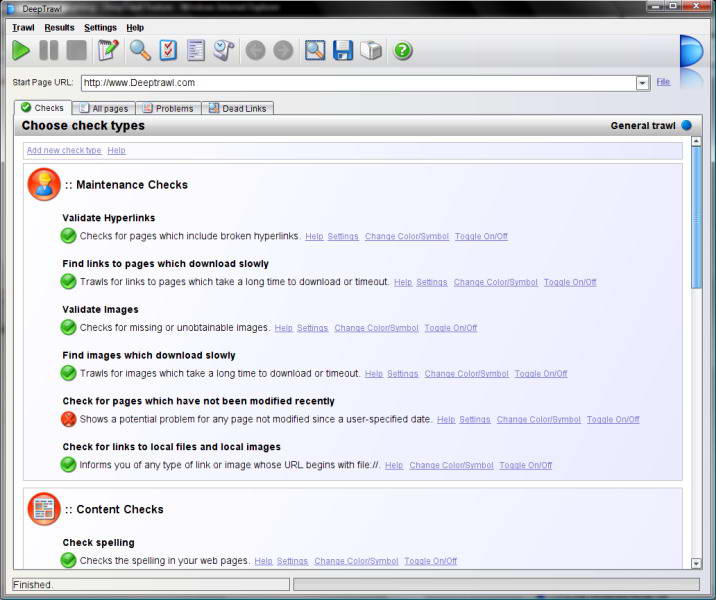Start the trawl with green play button

(x=21, y=50)
